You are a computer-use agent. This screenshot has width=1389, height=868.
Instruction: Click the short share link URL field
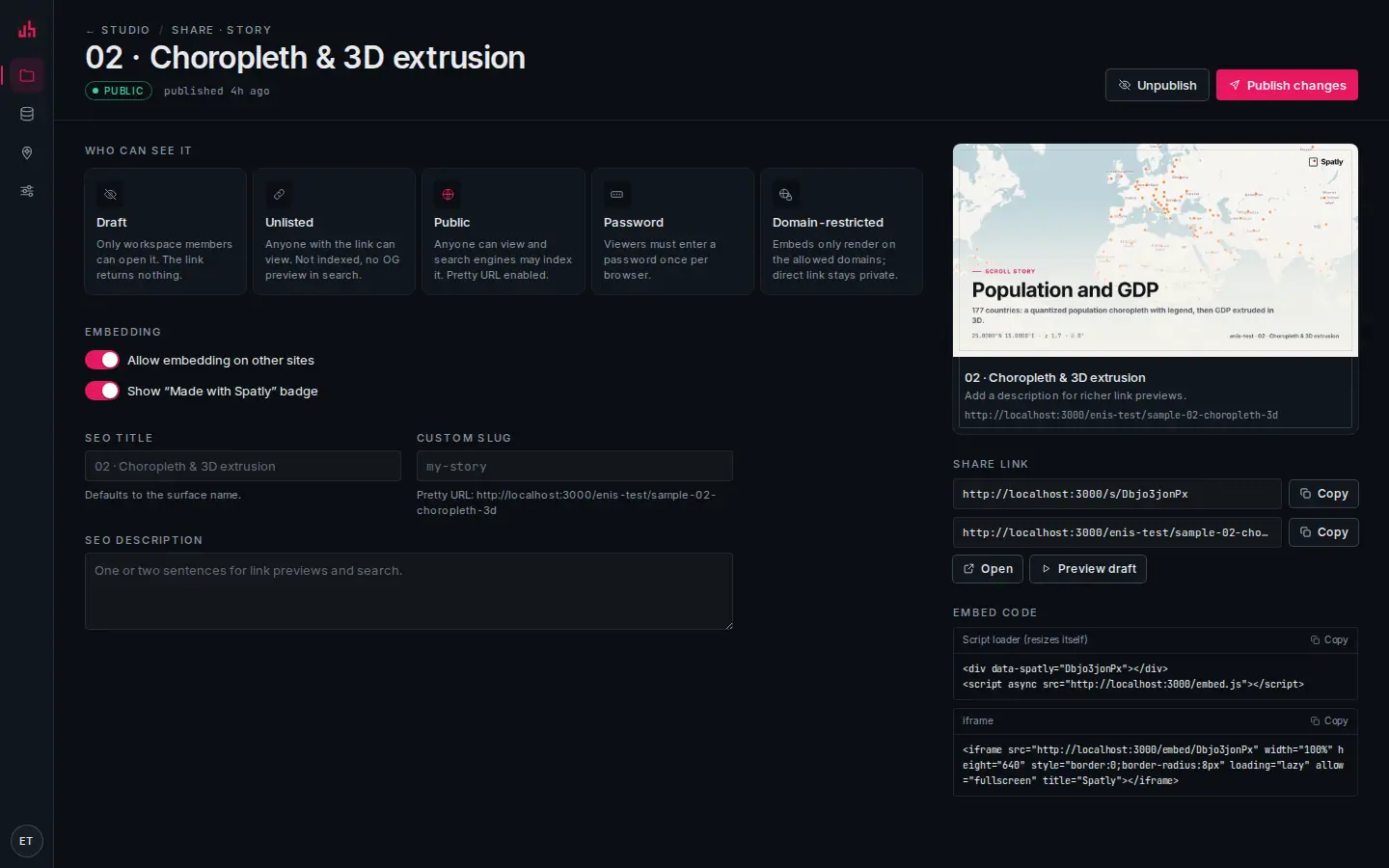click(1117, 494)
